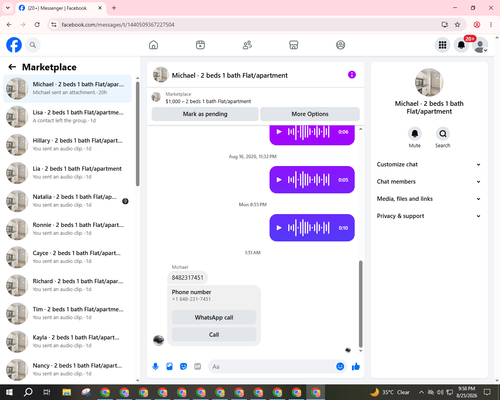Record a voice clip with microphone icon
This screenshot has width=500, height=400.
(x=155, y=367)
